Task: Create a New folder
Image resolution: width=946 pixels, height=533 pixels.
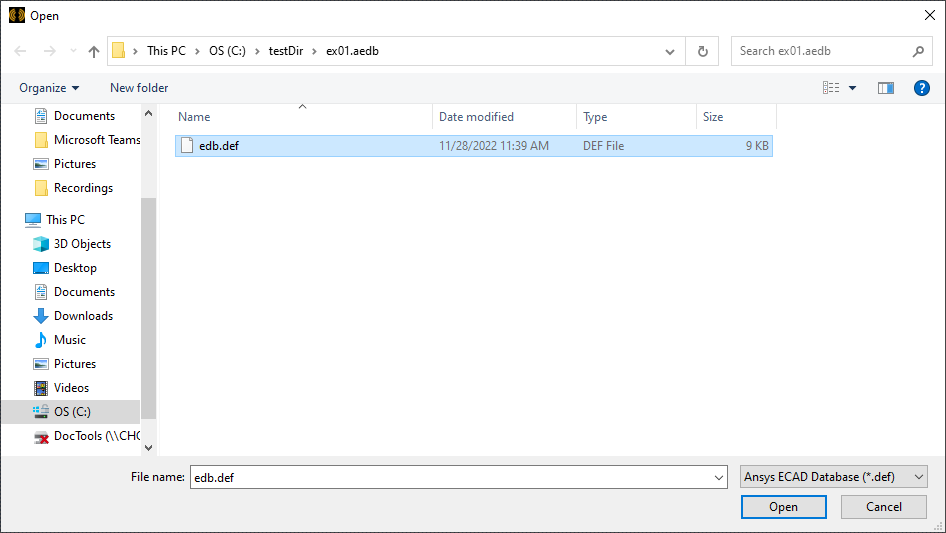Action: pos(139,88)
